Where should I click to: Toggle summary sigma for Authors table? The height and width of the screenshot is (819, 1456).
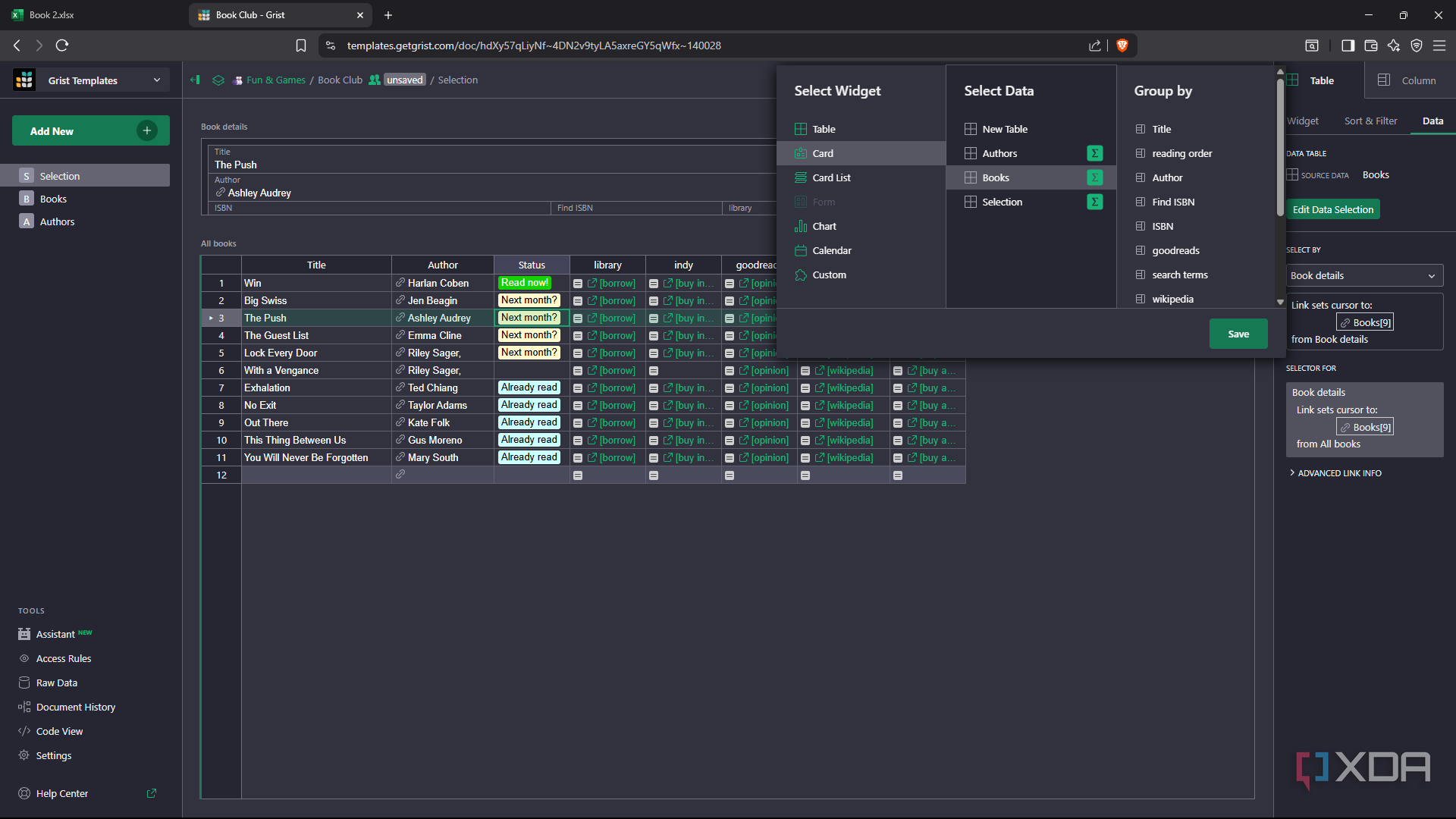click(x=1094, y=153)
